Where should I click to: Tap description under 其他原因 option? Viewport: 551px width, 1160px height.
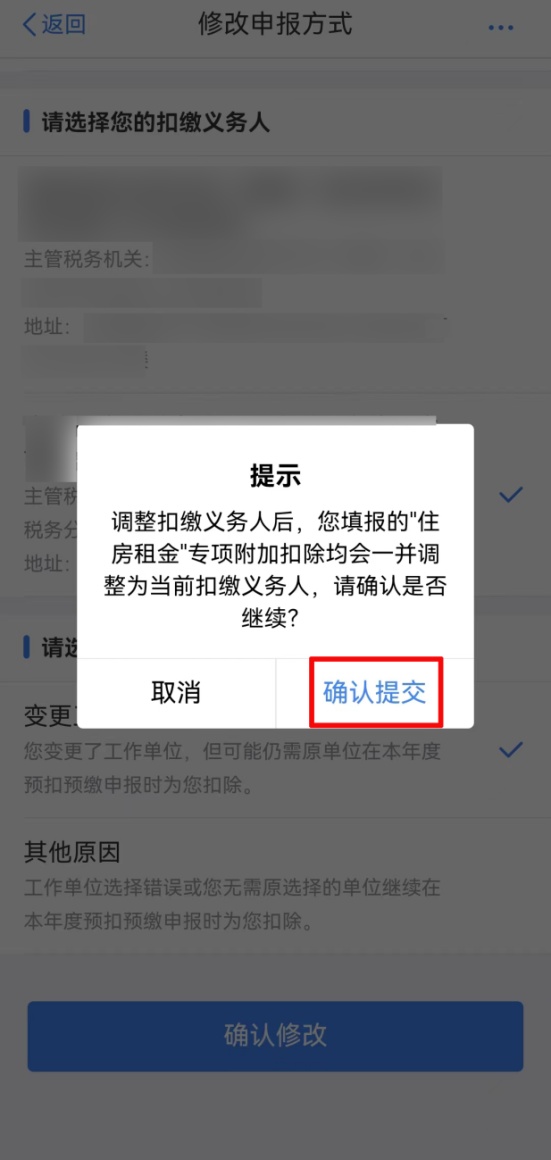232,904
